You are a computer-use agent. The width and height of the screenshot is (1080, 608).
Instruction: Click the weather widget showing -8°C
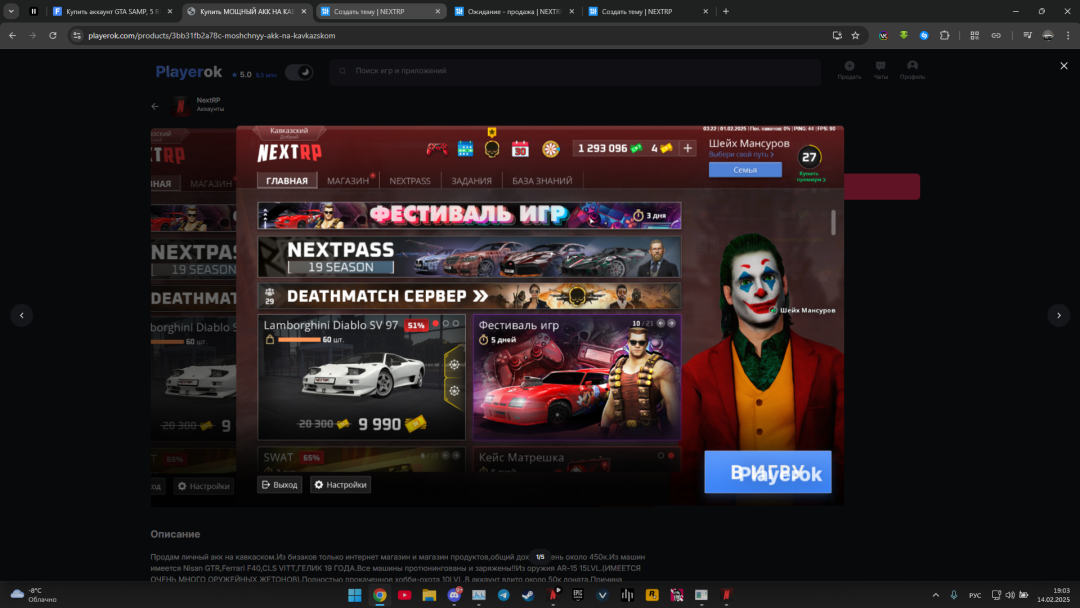point(33,595)
